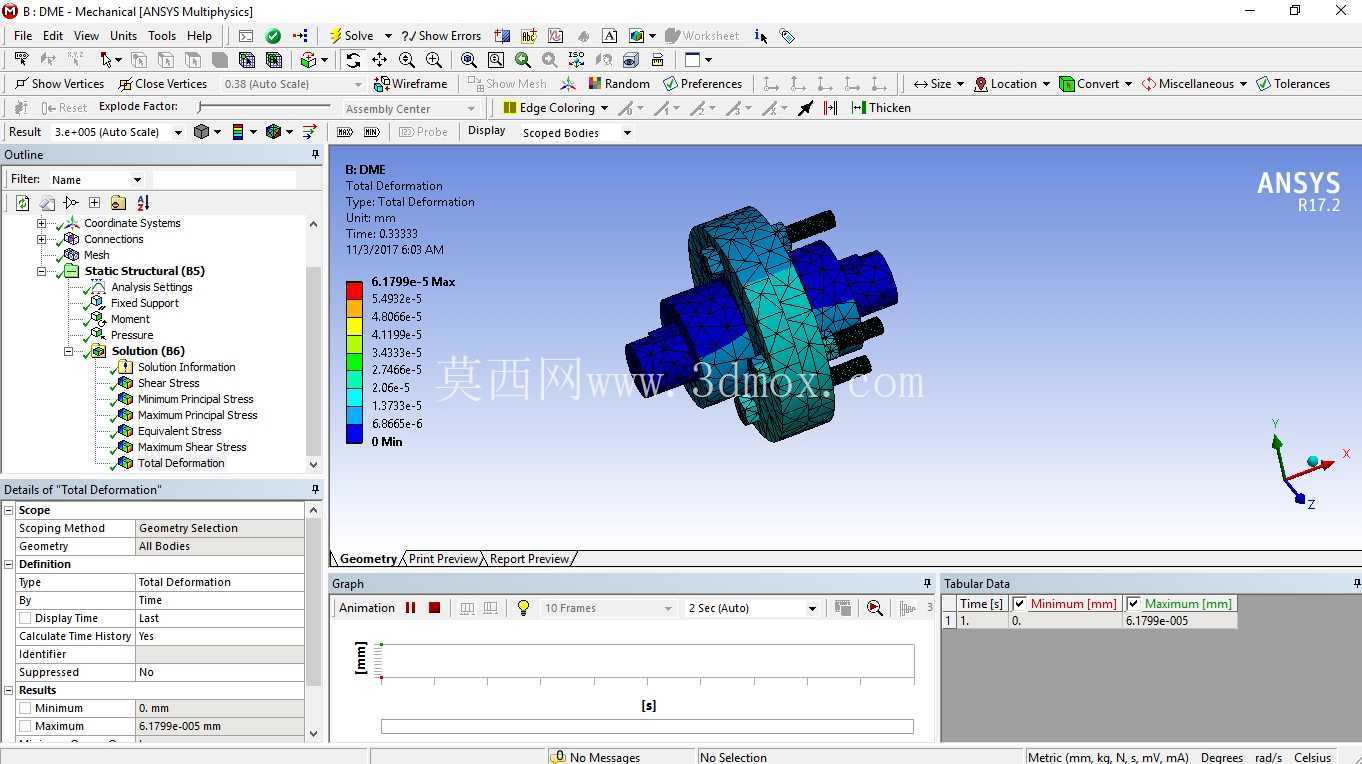This screenshot has width=1362, height=764.
Task: Toggle the Minimum result checkbox in Details
Action: (x=25, y=708)
